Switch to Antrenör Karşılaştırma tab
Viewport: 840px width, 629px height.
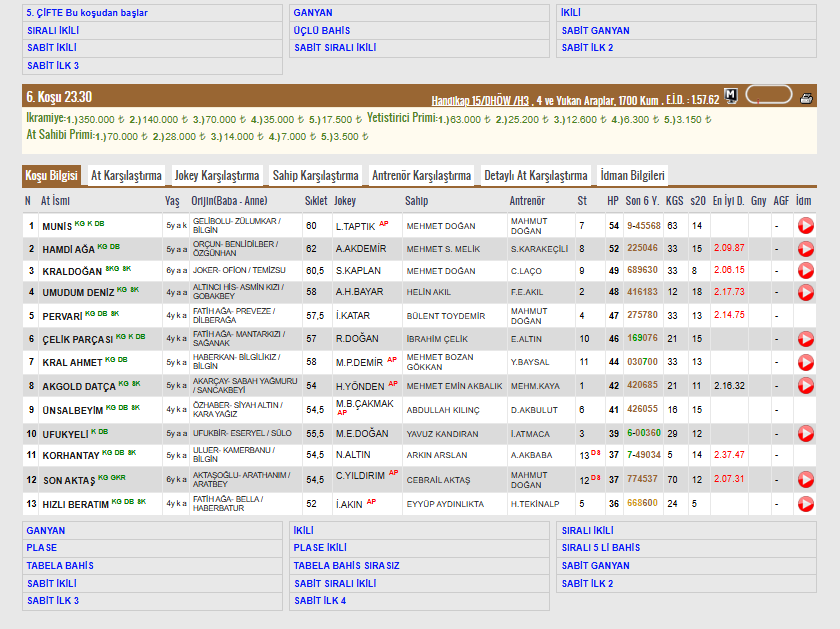[422, 175]
